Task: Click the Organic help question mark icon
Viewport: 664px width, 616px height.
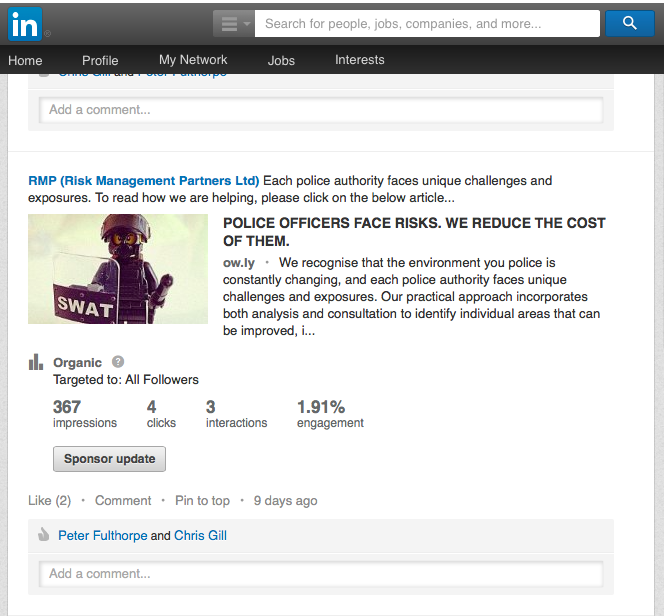Action: (x=118, y=362)
